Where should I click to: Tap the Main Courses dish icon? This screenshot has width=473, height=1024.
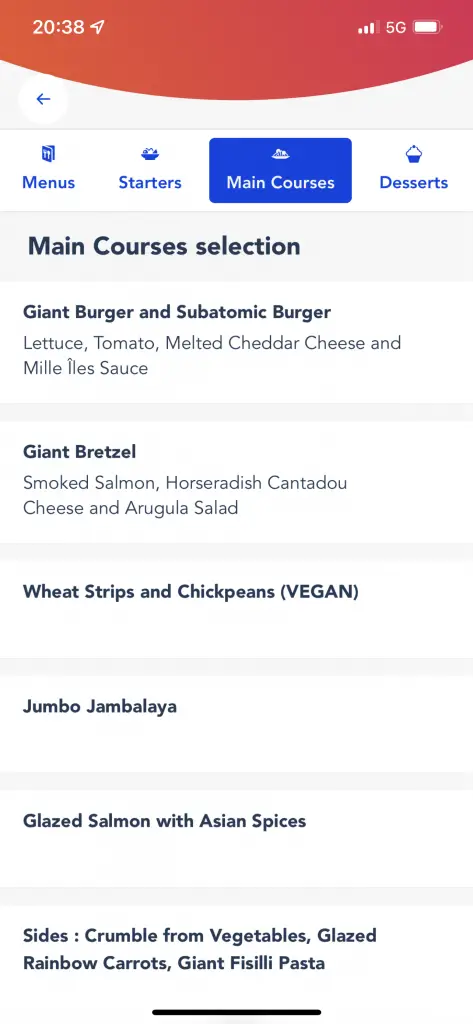pos(280,154)
